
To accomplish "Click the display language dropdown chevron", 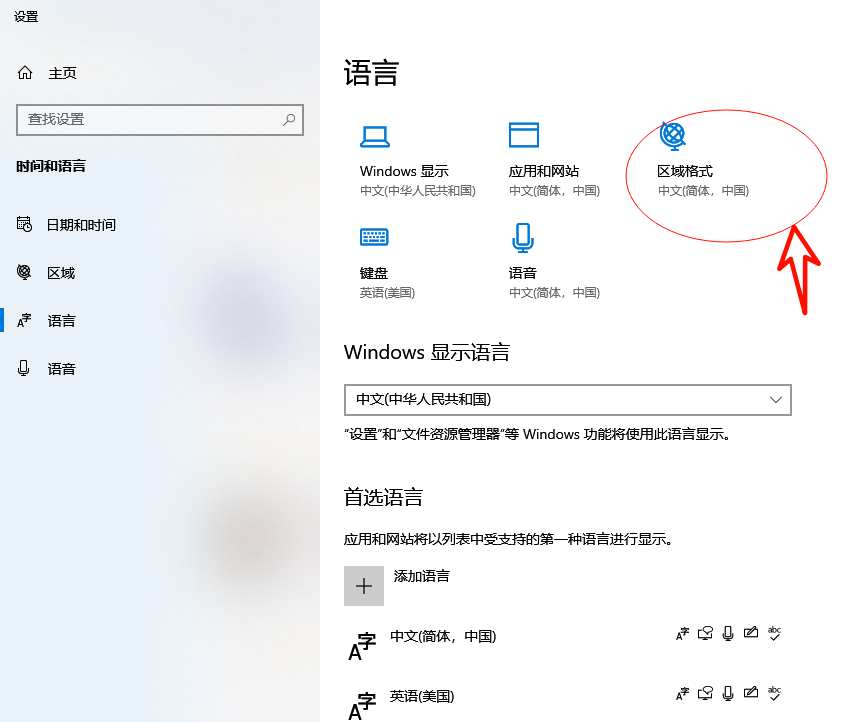I will coord(776,400).
